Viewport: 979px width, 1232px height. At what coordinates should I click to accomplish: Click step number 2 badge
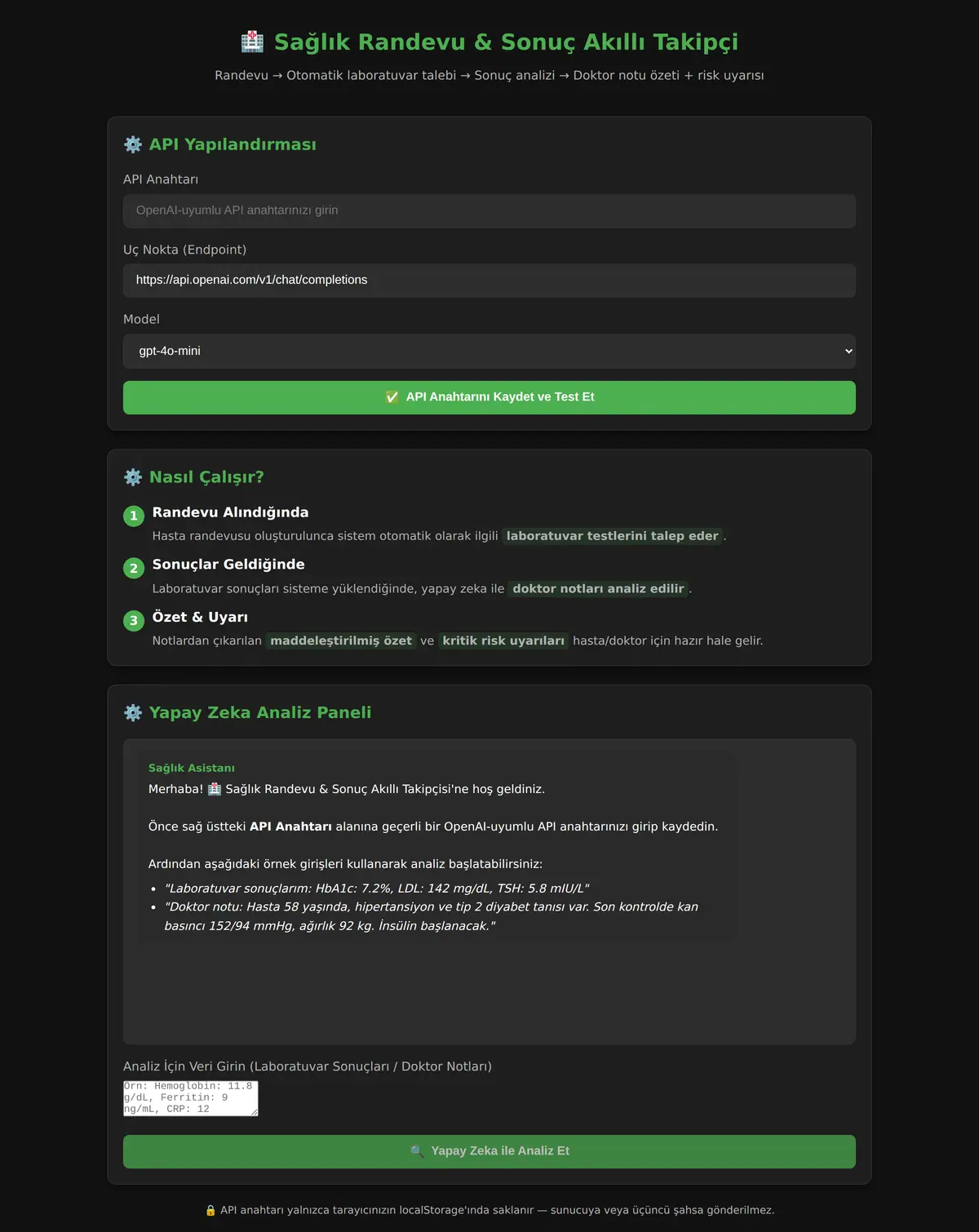[134, 568]
